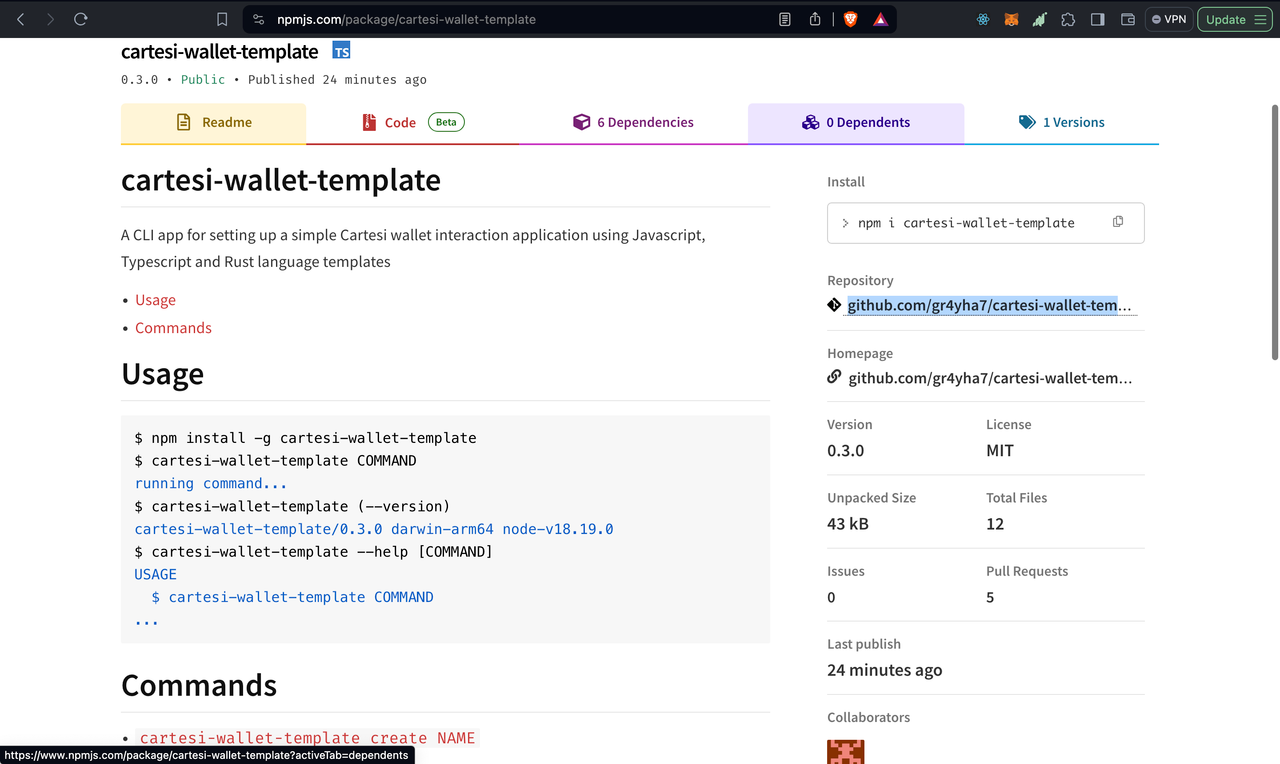Open the Pull Requests count 5
The height and width of the screenshot is (764, 1280).
[990, 597]
